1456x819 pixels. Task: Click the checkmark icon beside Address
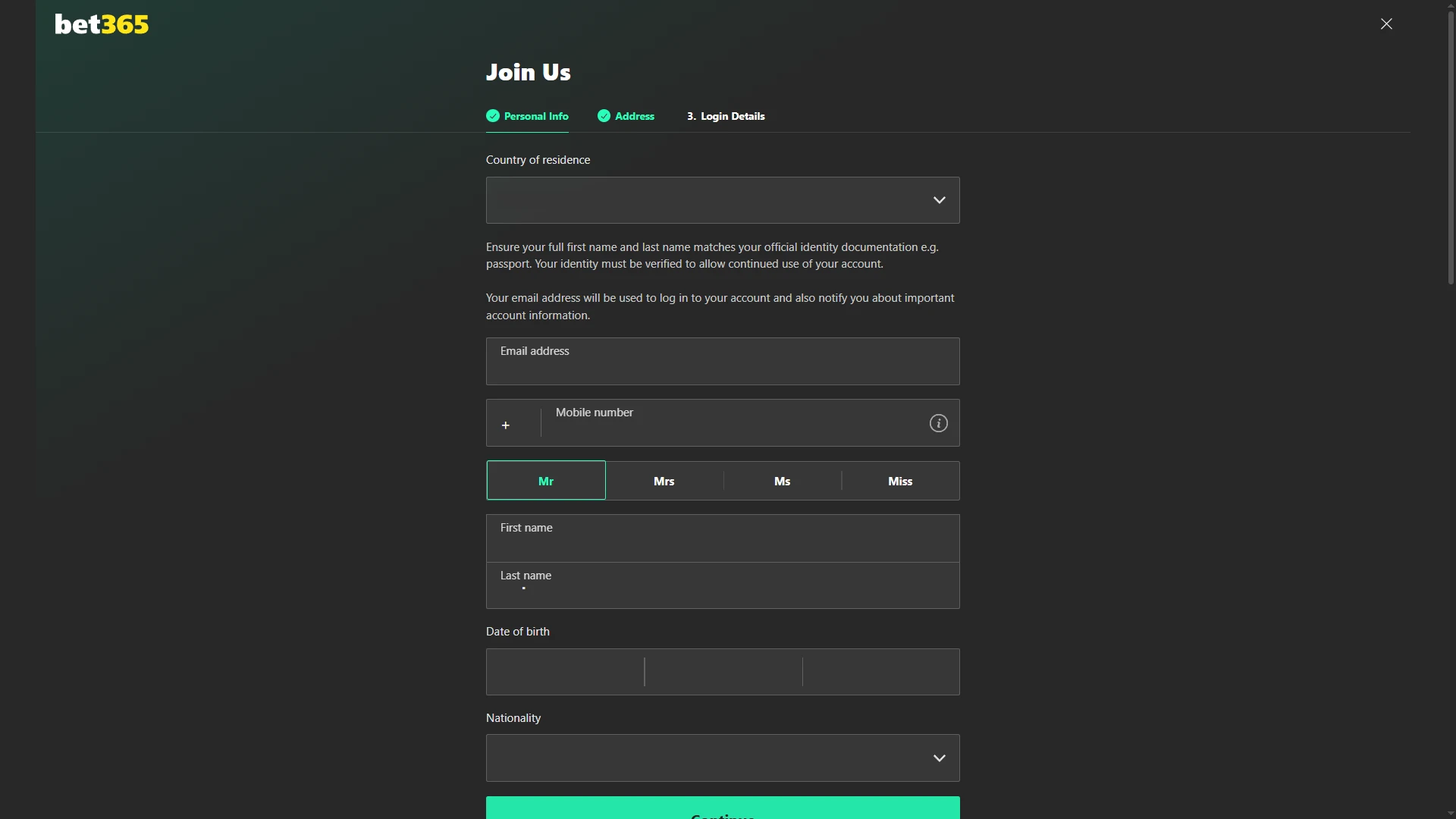click(x=604, y=115)
